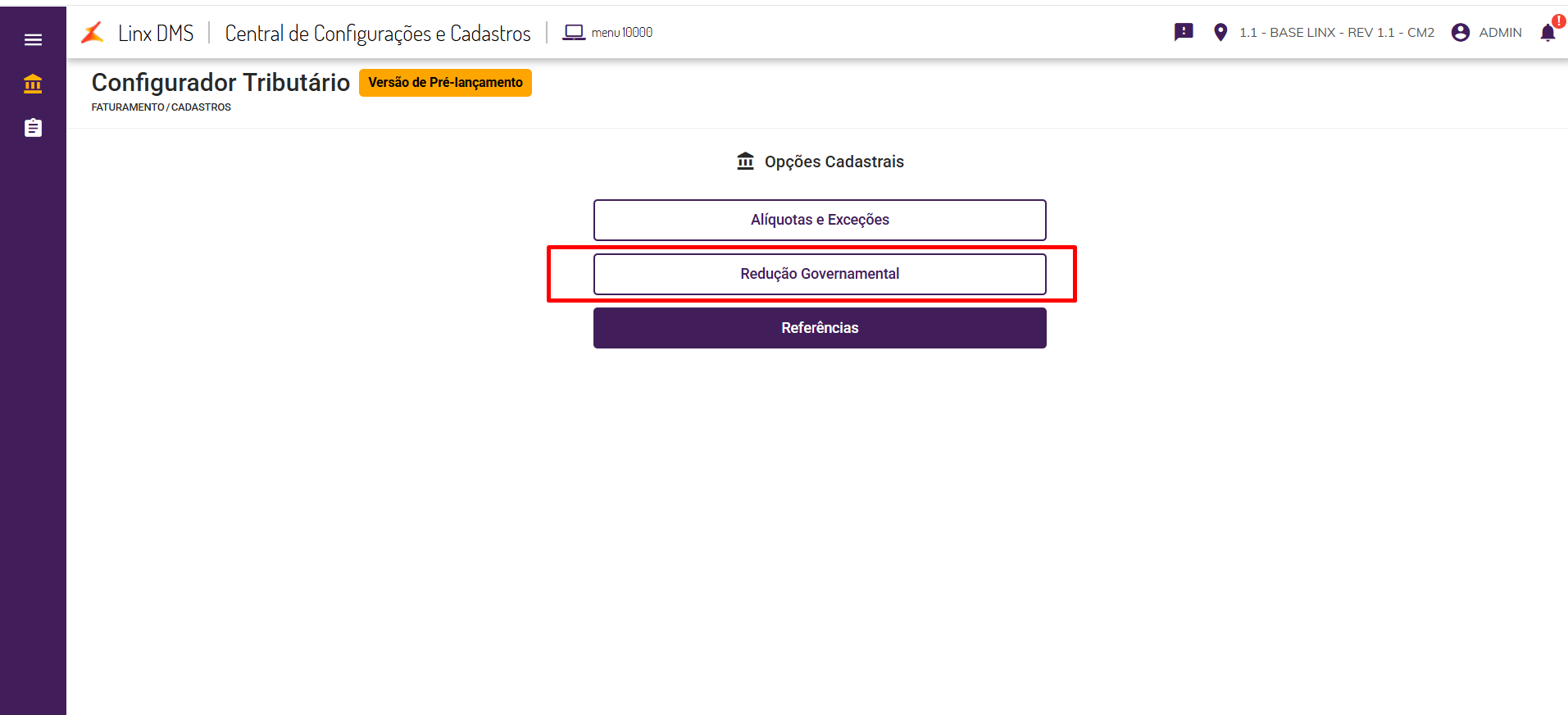Navigate to FATURAMENTO breadcrumb

coord(128,107)
